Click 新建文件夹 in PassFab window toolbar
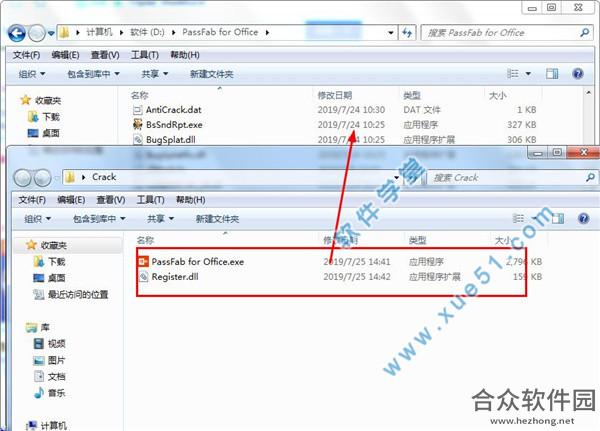 212,74
